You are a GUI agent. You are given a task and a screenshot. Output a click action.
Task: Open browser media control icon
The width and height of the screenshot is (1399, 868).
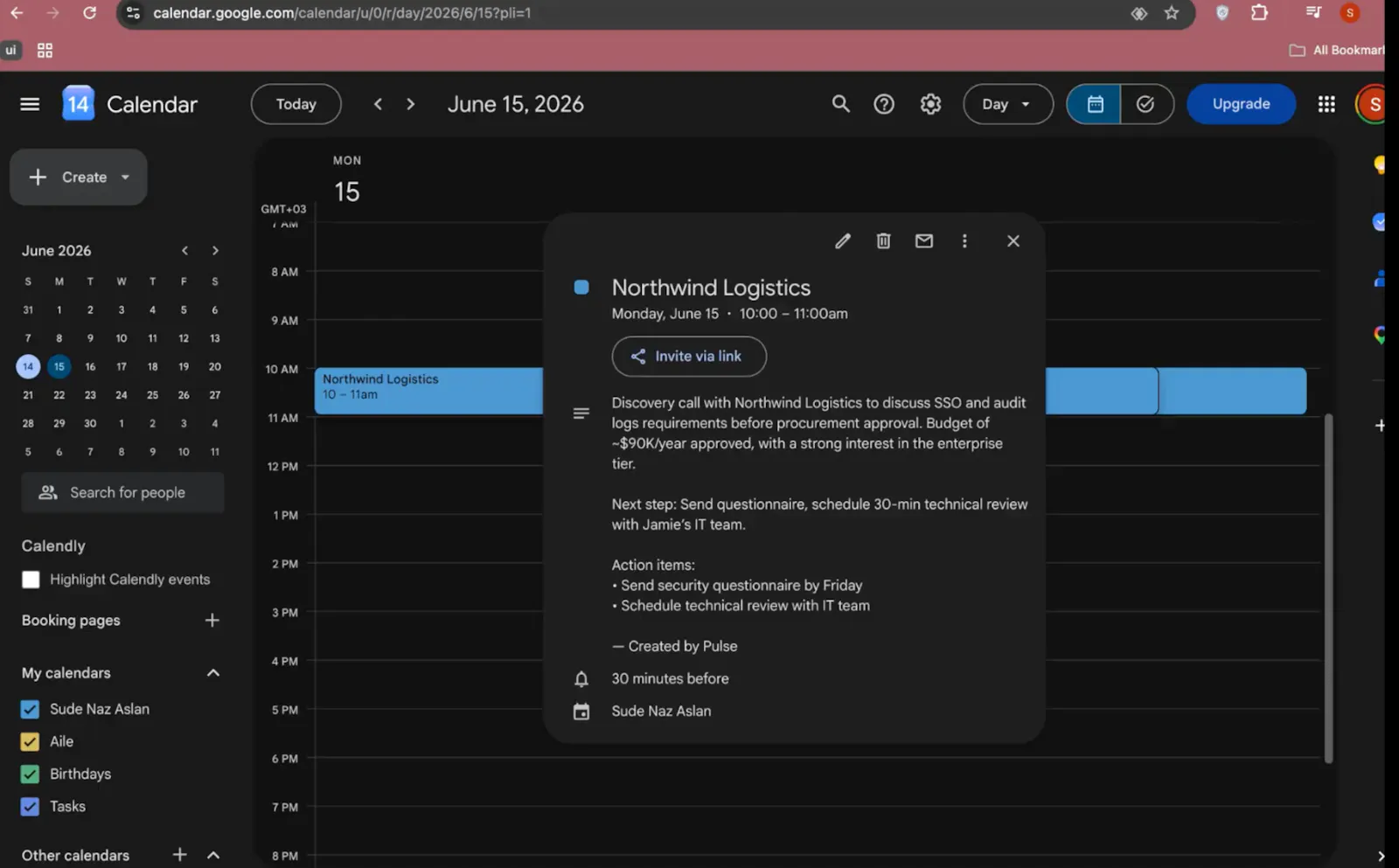[1312, 13]
